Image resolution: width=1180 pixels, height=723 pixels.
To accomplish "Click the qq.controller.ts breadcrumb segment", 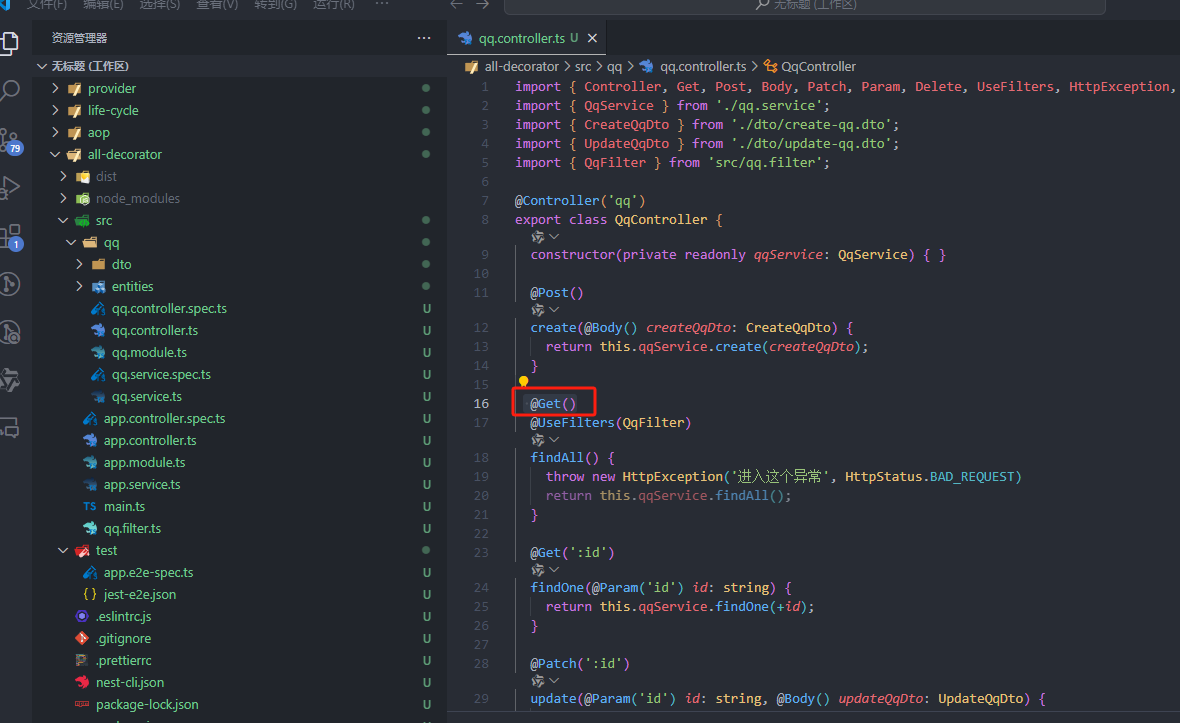I will point(702,66).
